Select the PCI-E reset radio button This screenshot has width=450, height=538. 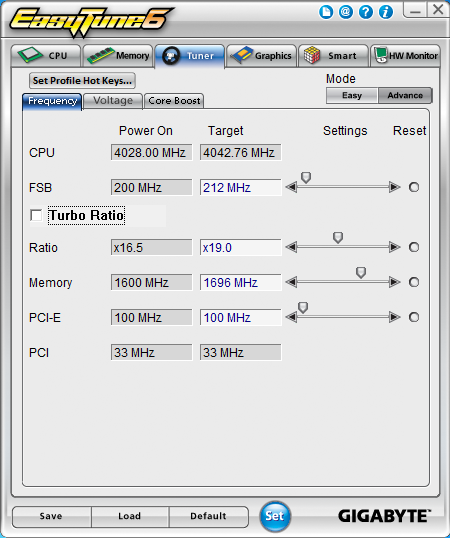414,317
